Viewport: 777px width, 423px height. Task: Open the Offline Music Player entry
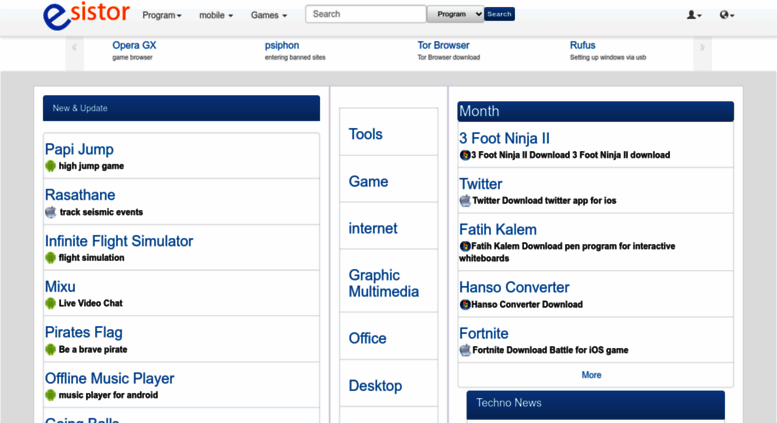pos(110,378)
